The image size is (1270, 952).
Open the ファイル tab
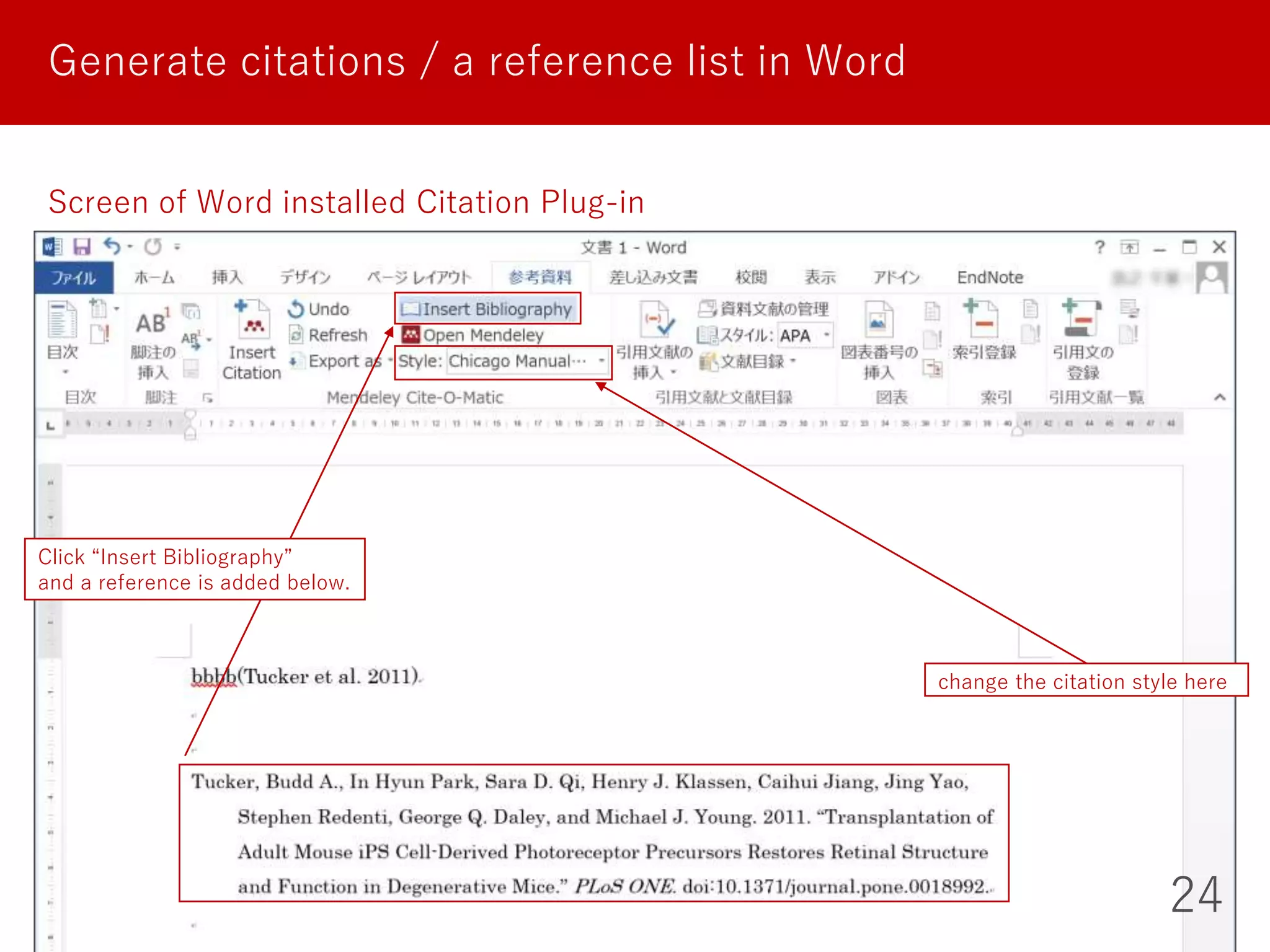[74, 277]
